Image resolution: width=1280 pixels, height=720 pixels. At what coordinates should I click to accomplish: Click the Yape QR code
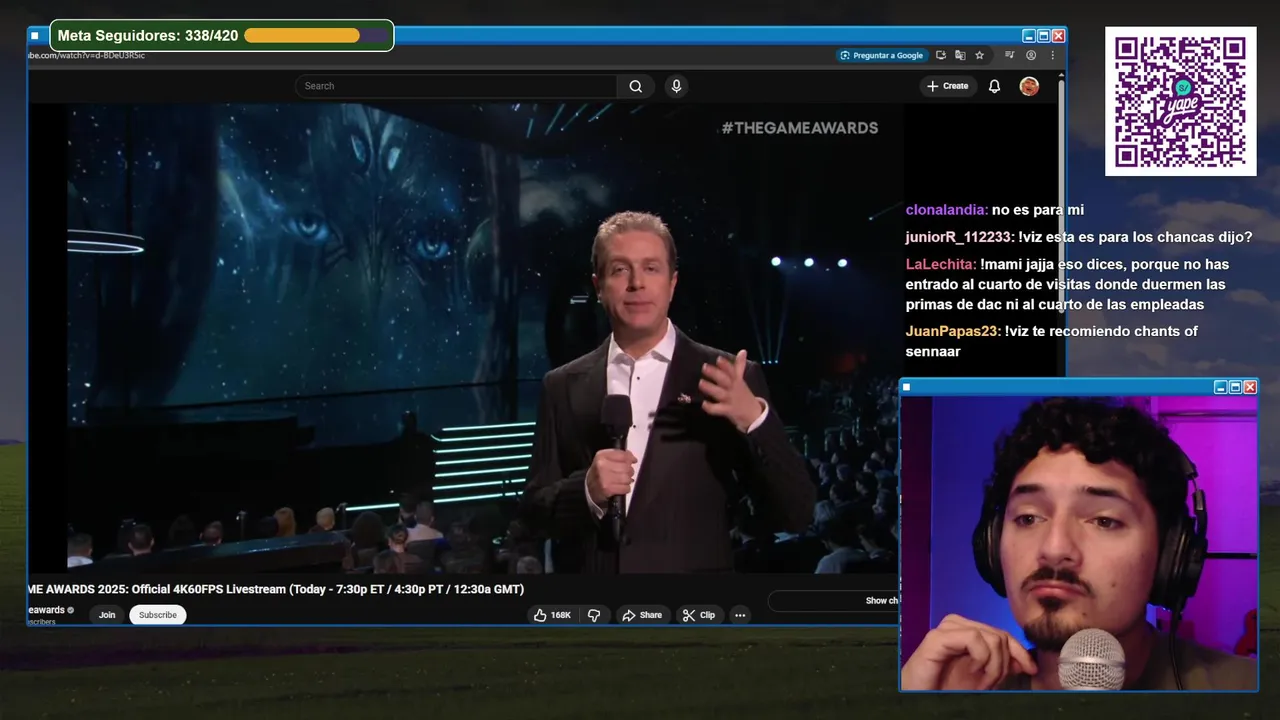pyautogui.click(x=1180, y=101)
